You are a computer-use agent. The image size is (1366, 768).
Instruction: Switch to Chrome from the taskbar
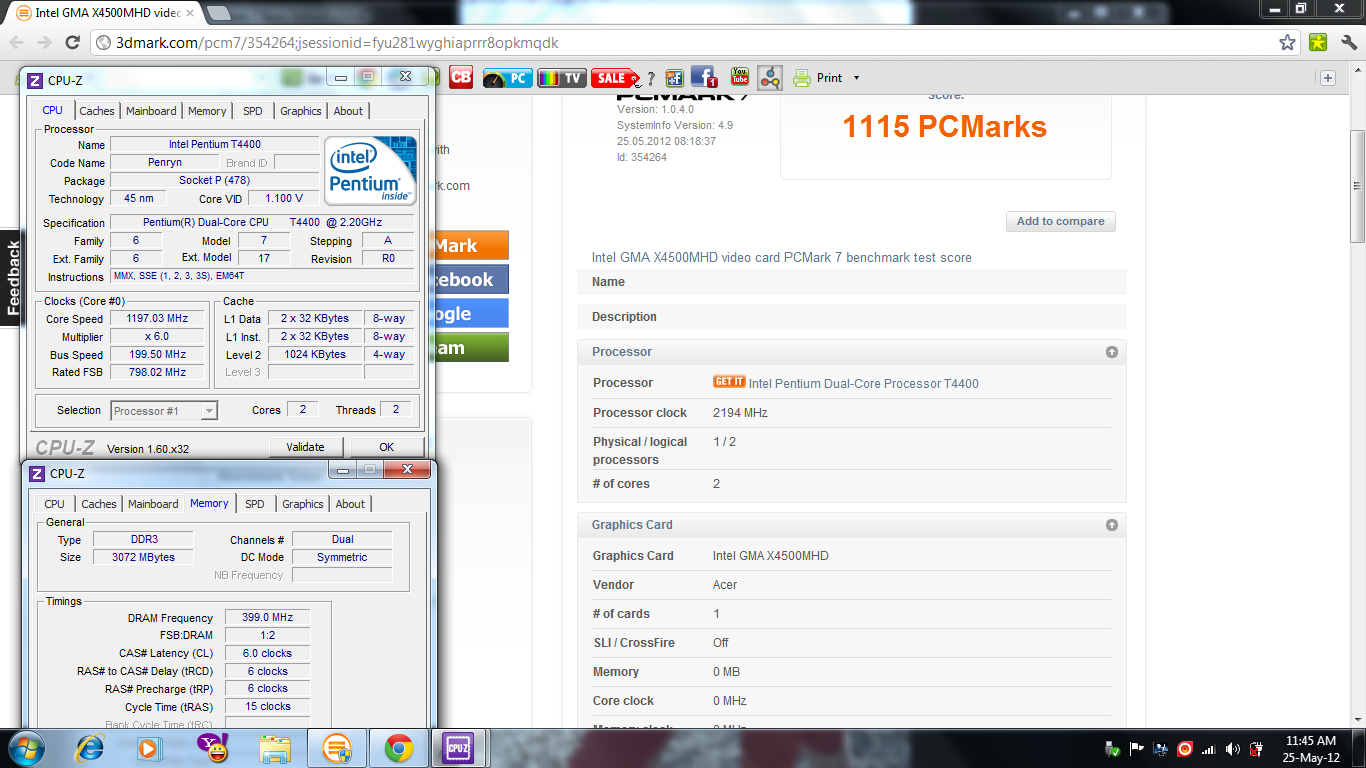coord(399,748)
